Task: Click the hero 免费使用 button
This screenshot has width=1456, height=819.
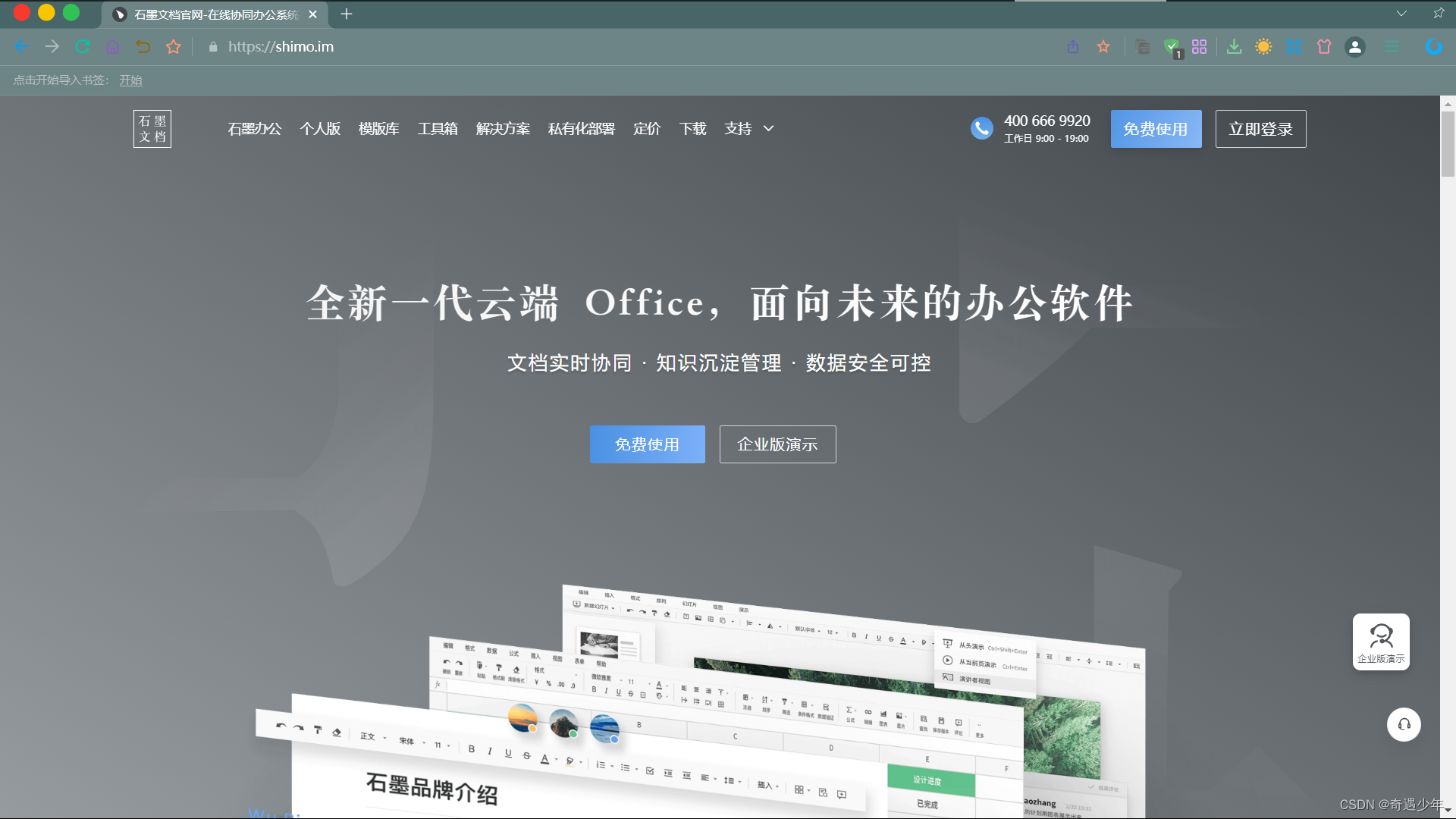Action: (647, 444)
